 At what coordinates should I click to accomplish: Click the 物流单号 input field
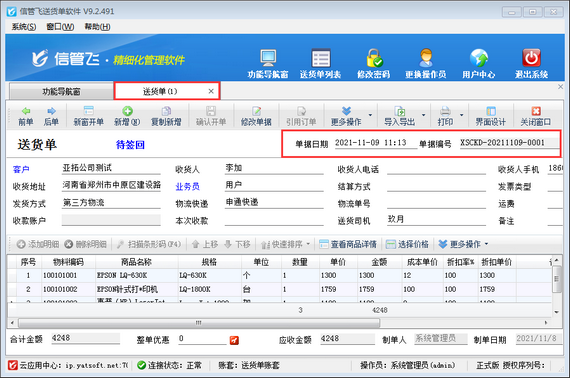436,203
